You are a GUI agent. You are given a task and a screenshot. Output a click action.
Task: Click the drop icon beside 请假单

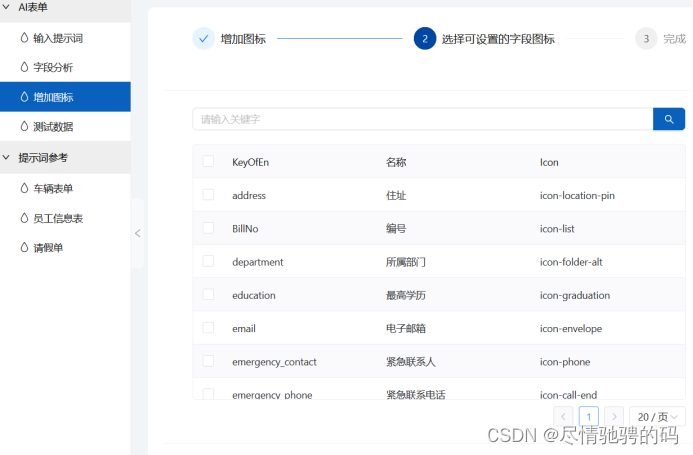point(24,247)
